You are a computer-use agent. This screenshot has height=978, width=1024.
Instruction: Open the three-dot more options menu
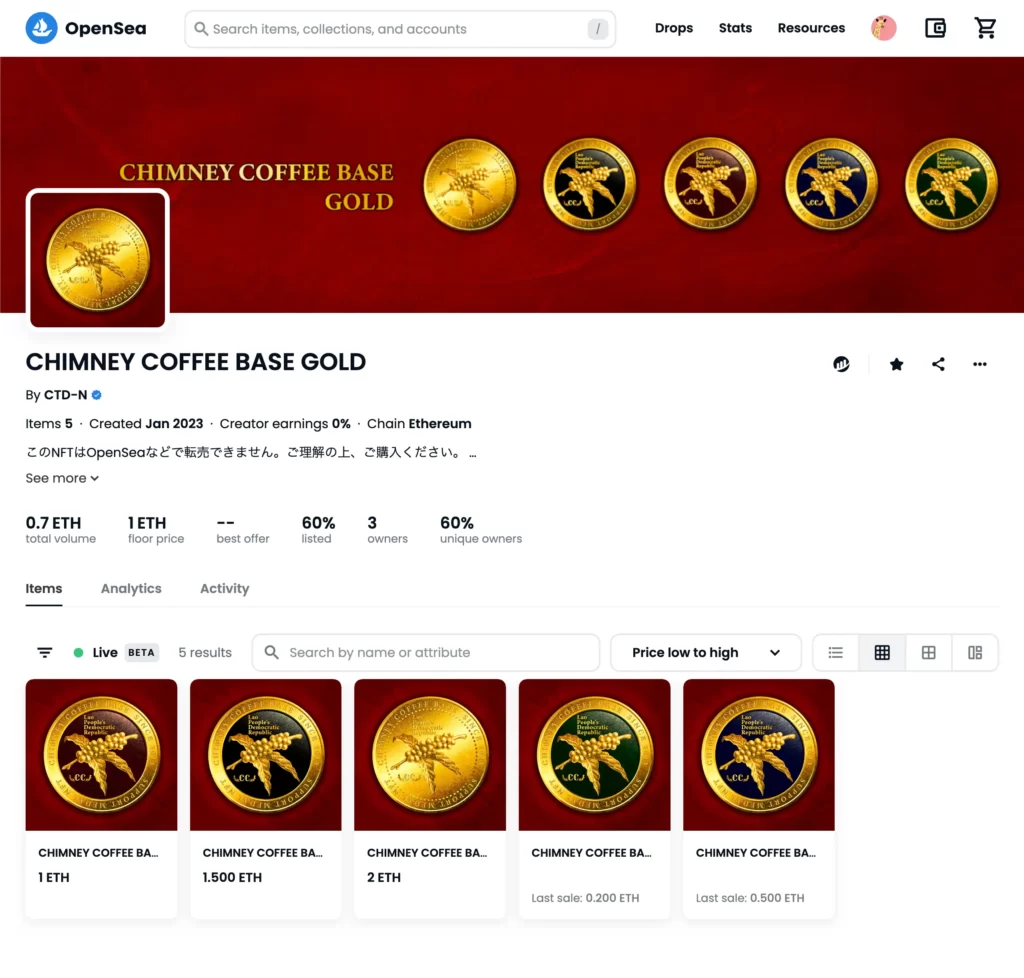(980, 364)
